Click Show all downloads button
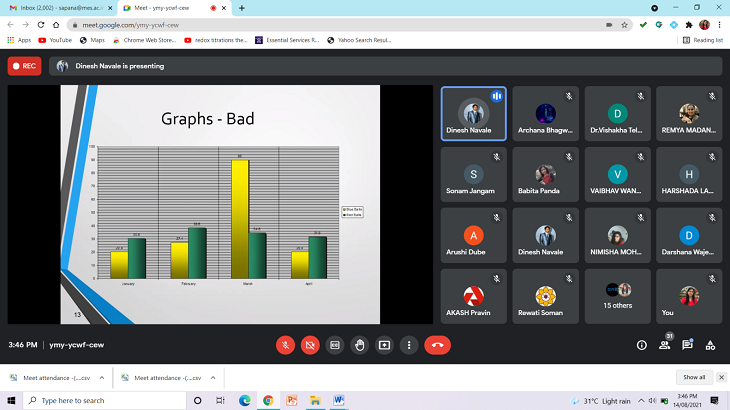Image resolution: width=730 pixels, height=410 pixels. click(694, 378)
